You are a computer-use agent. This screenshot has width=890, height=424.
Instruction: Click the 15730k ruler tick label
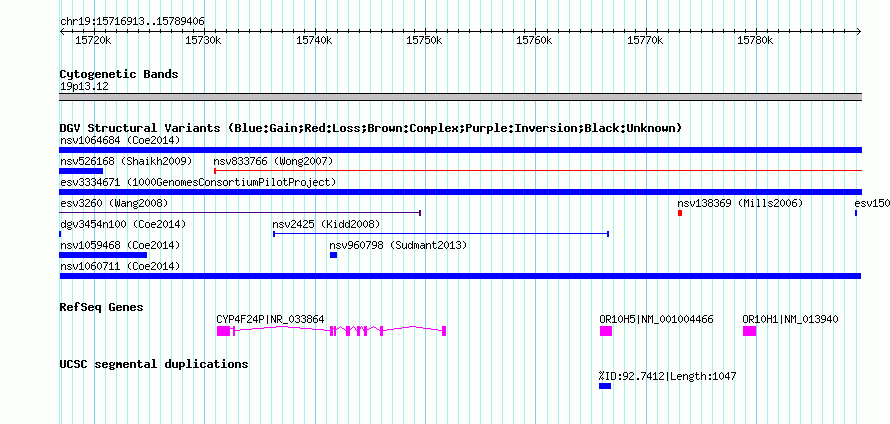click(204, 41)
